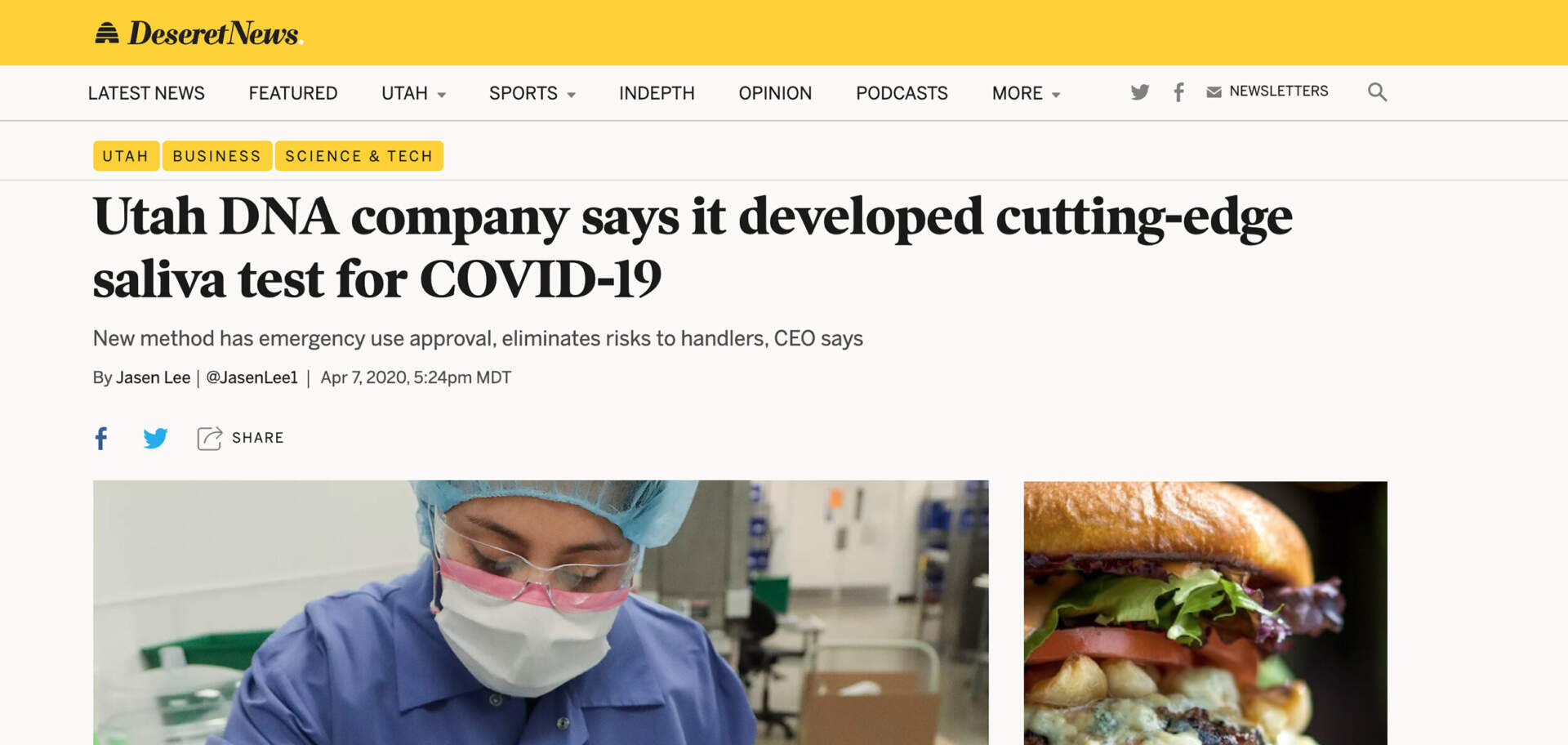
Task: Open @JasenLee1 Twitter handle link
Action: click(252, 377)
